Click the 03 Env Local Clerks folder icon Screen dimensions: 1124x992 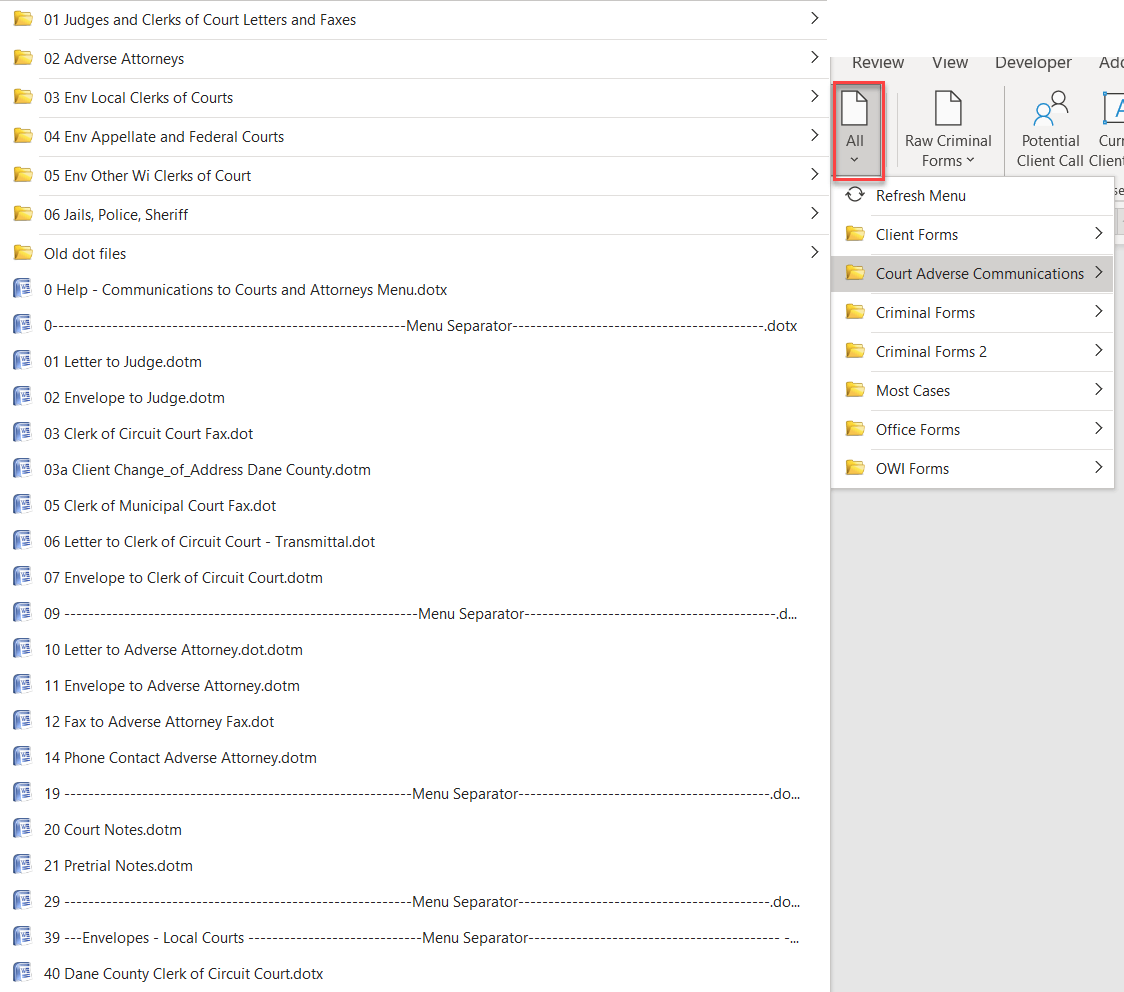[24, 97]
